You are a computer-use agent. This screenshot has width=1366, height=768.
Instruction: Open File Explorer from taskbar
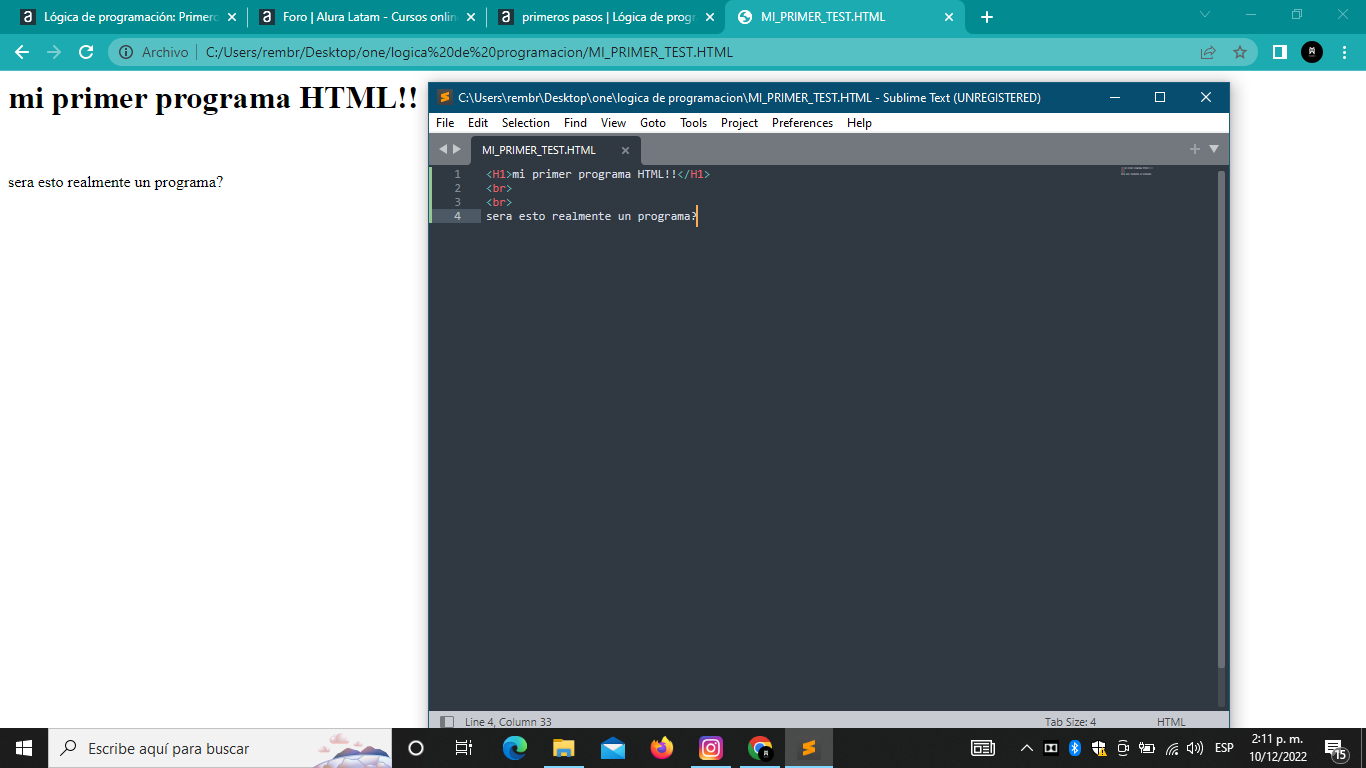coord(564,748)
